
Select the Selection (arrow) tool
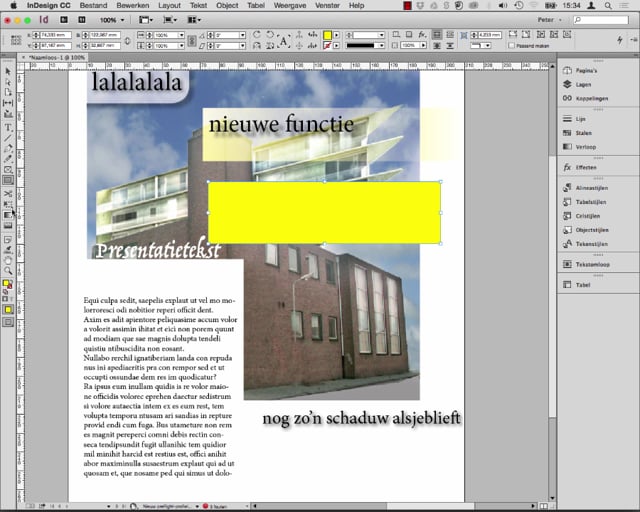tap(8, 71)
